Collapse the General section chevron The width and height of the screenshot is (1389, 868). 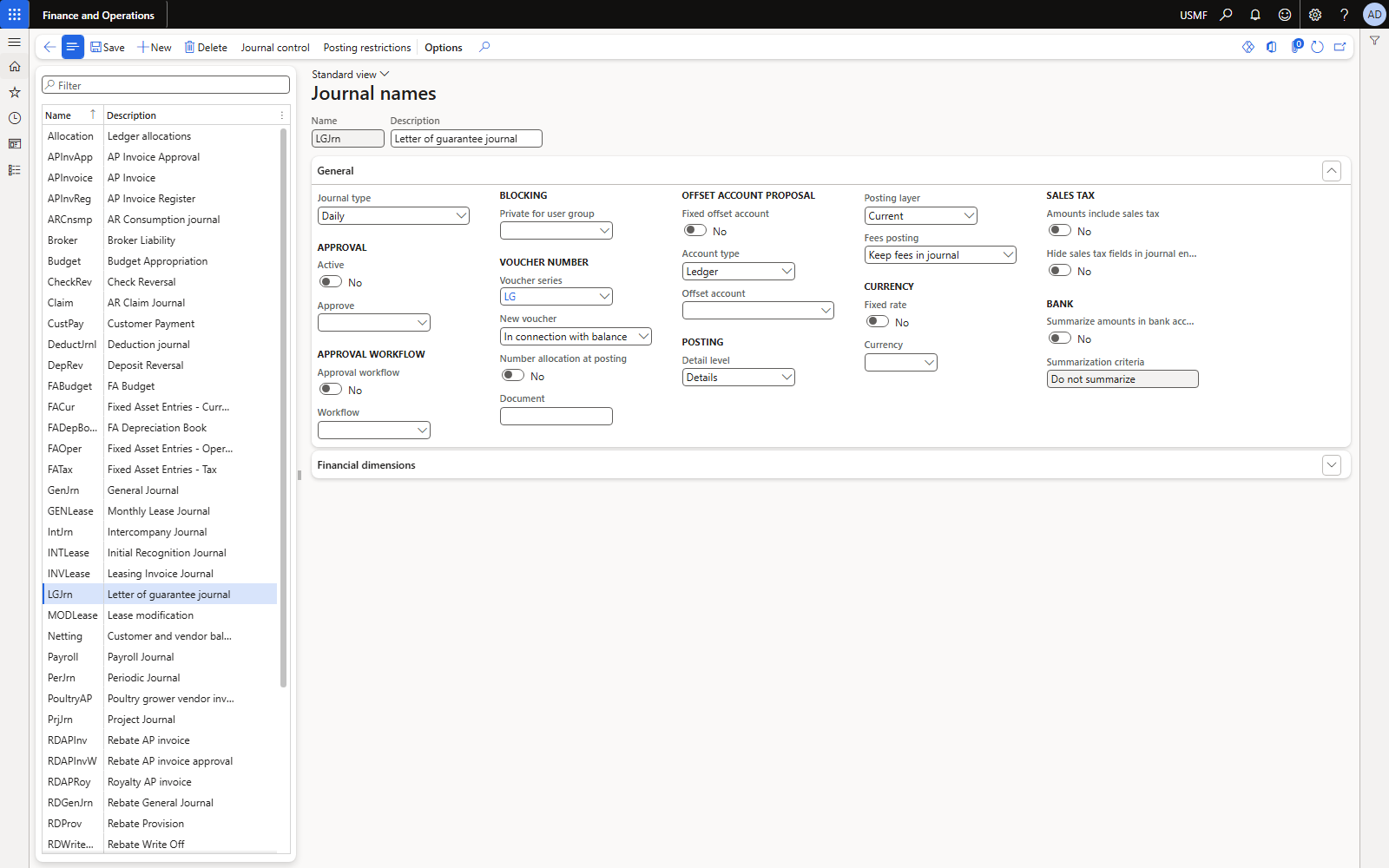click(1332, 171)
